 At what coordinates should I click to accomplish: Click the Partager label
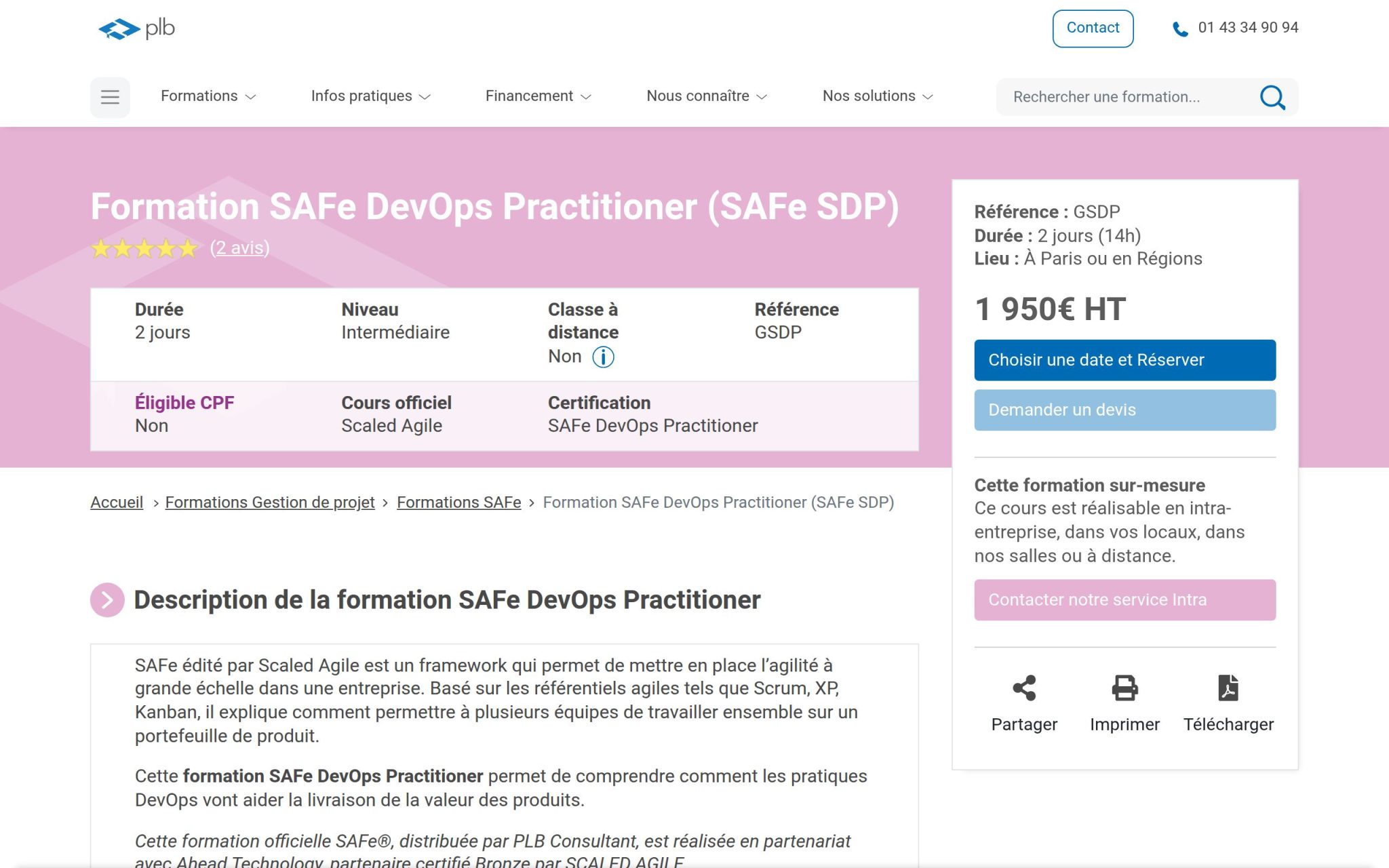pyautogui.click(x=1024, y=724)
